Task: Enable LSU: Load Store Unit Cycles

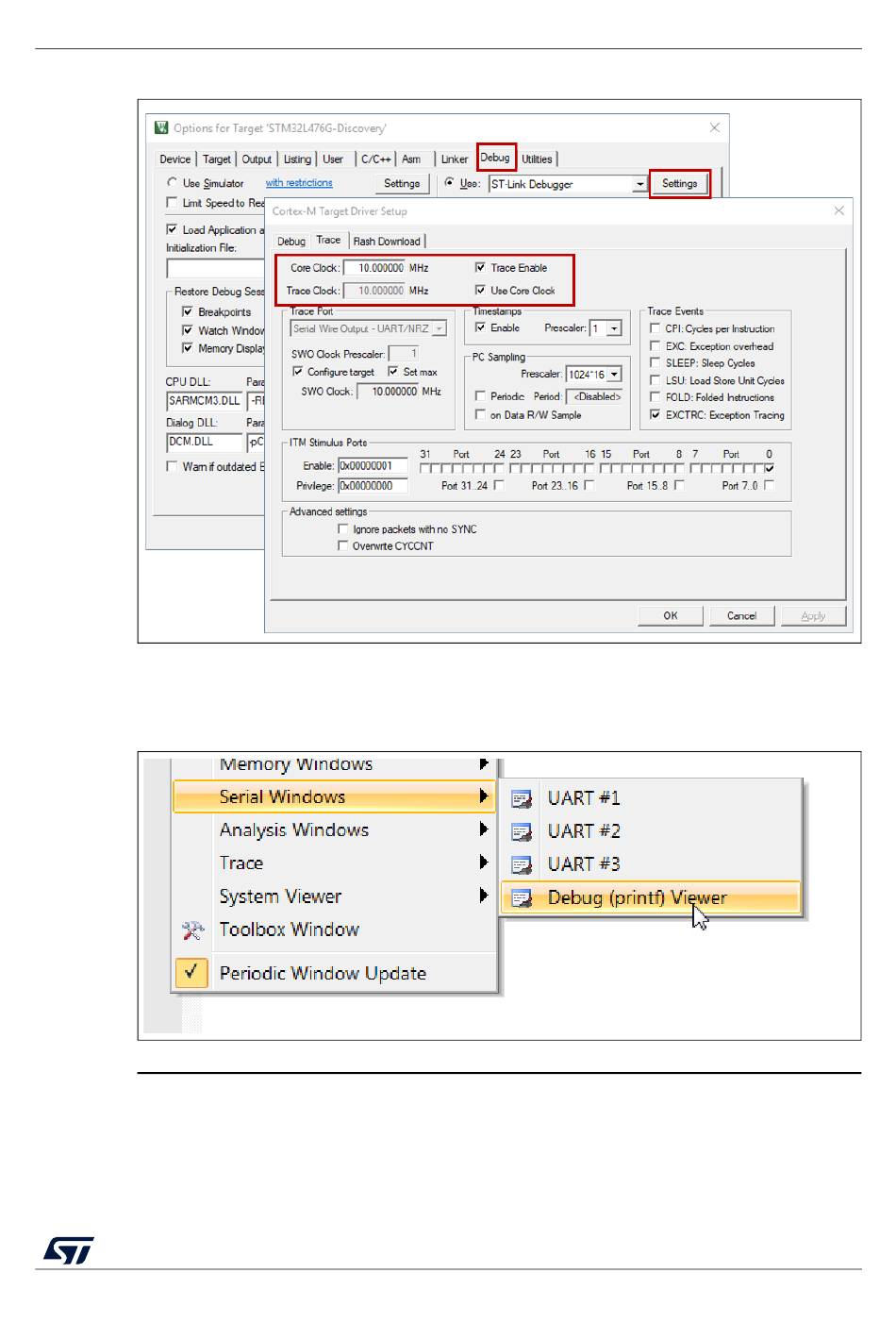Action: [x=655, y=380]
